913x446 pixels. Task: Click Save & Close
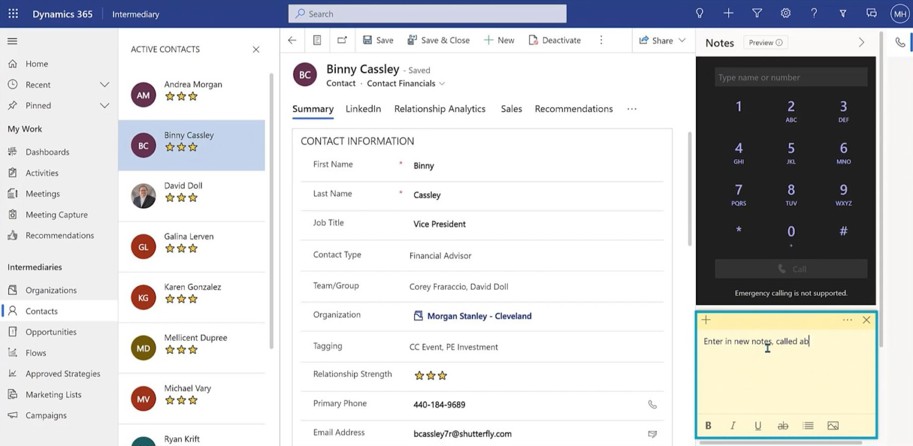click(438, 40)
